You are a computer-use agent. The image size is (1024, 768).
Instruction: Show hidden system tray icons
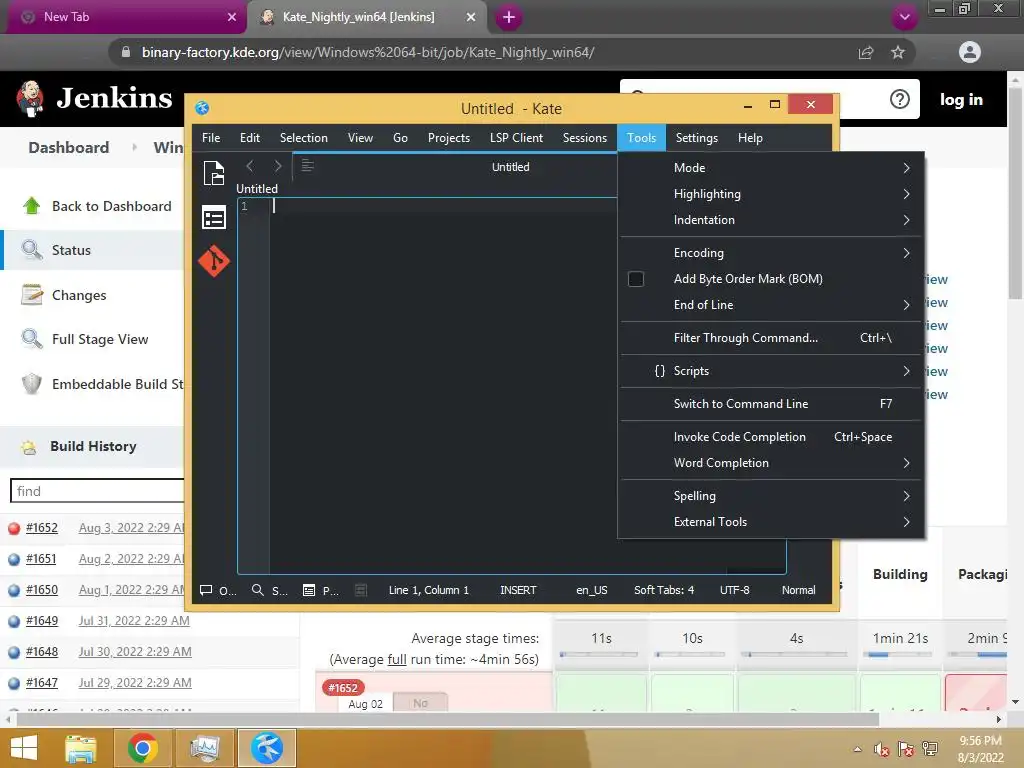[x=857, y=749]
